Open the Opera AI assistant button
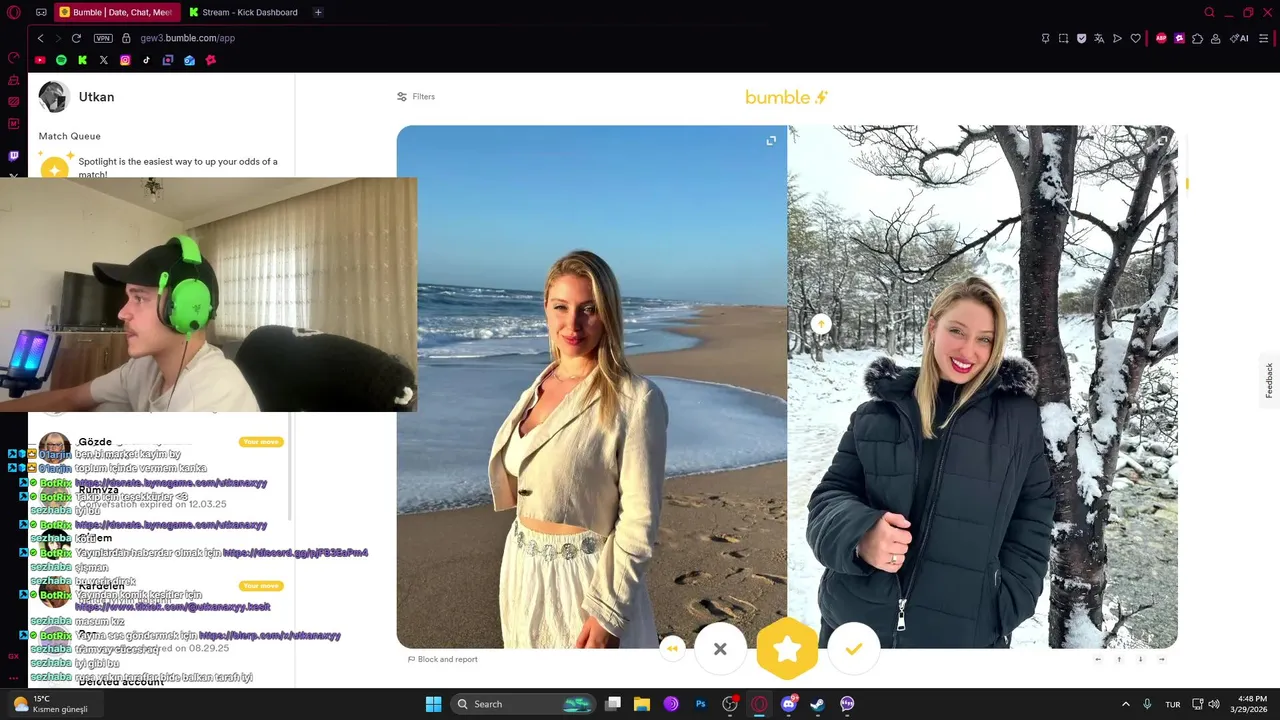This screenshot has height=720, width=1280. pos(1239,38)
